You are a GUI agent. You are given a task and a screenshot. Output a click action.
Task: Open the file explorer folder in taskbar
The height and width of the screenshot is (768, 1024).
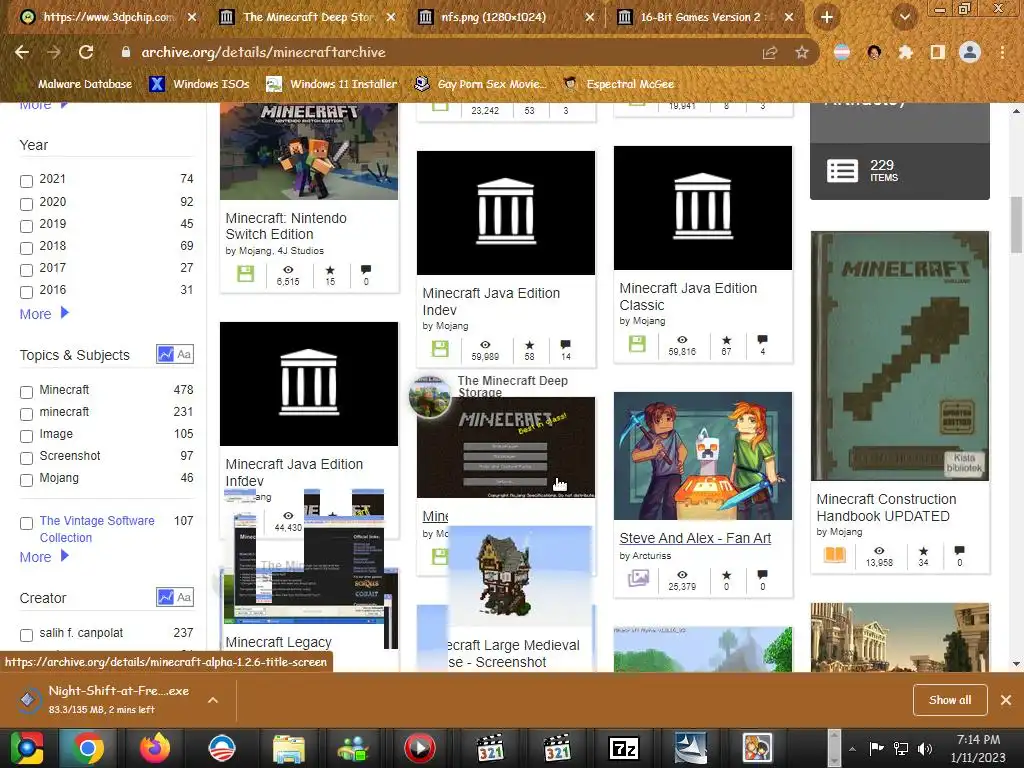289,748
